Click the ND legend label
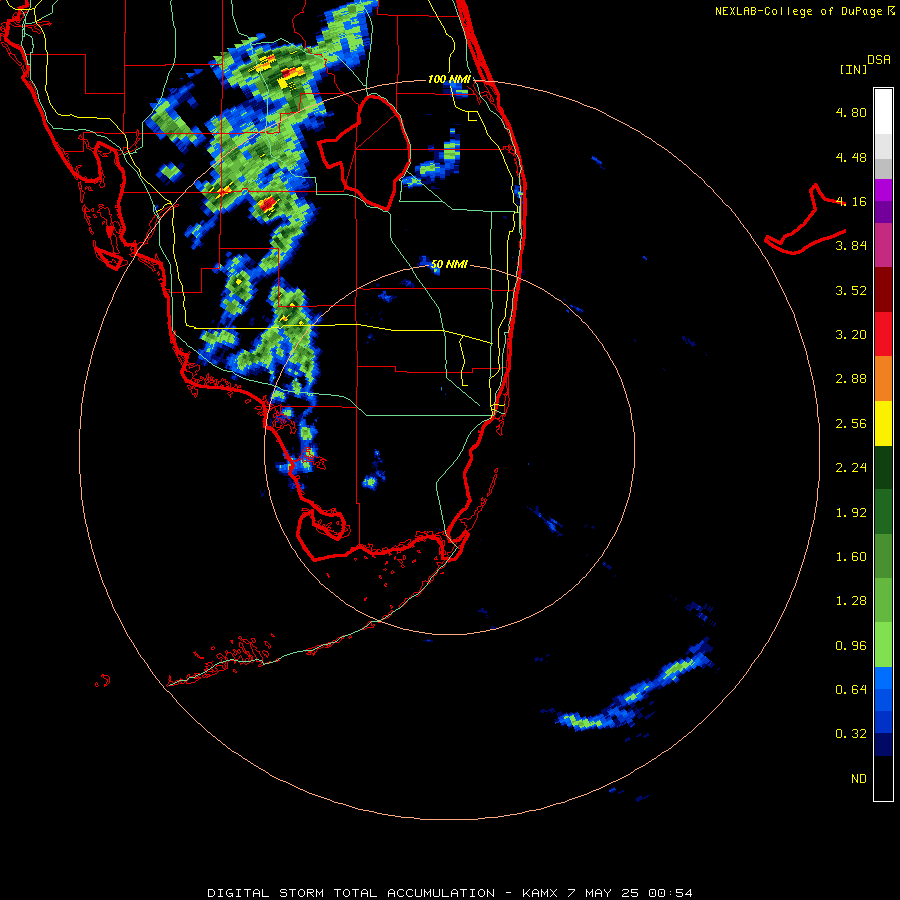 [x=859, y=779]
